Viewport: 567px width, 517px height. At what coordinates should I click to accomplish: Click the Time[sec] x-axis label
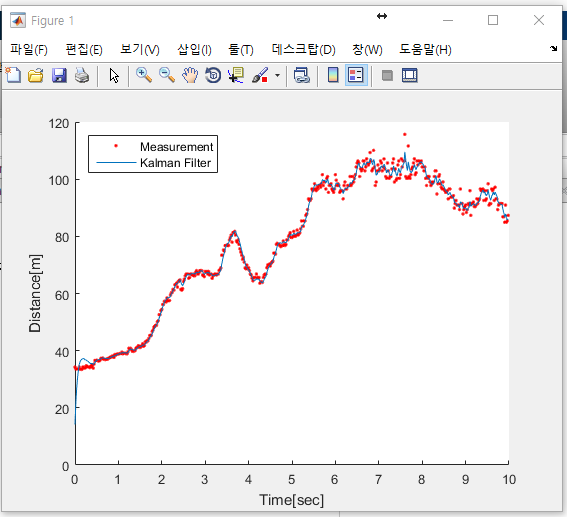(x=291, y=500)
